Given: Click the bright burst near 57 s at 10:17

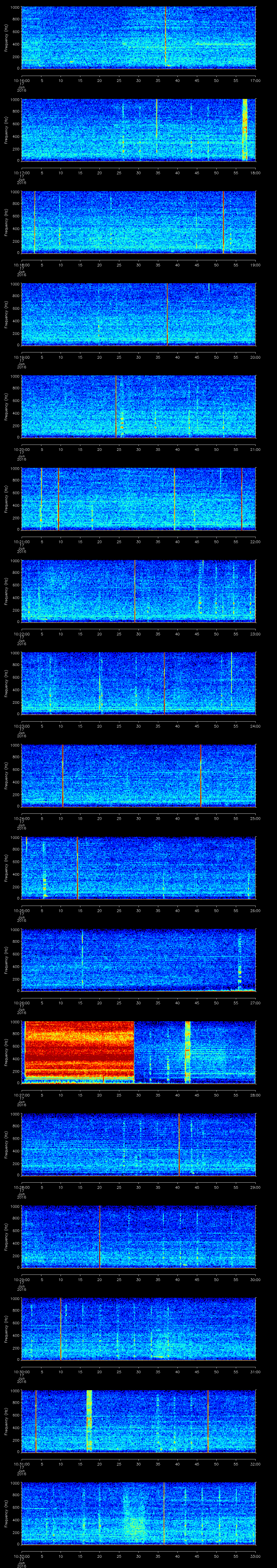Looking at the screenshot, I should pyautogui.click(x=245, y=130).
